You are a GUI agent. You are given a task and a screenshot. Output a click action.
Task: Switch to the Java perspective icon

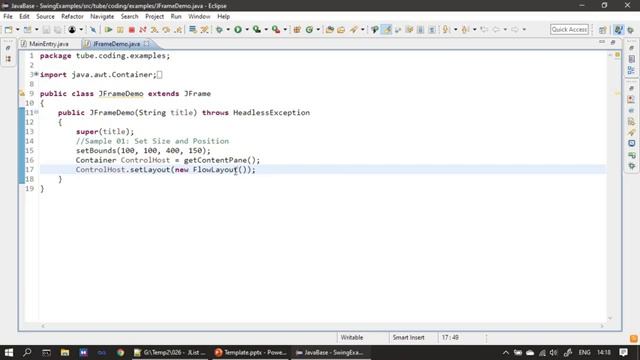tap(619, 30)
